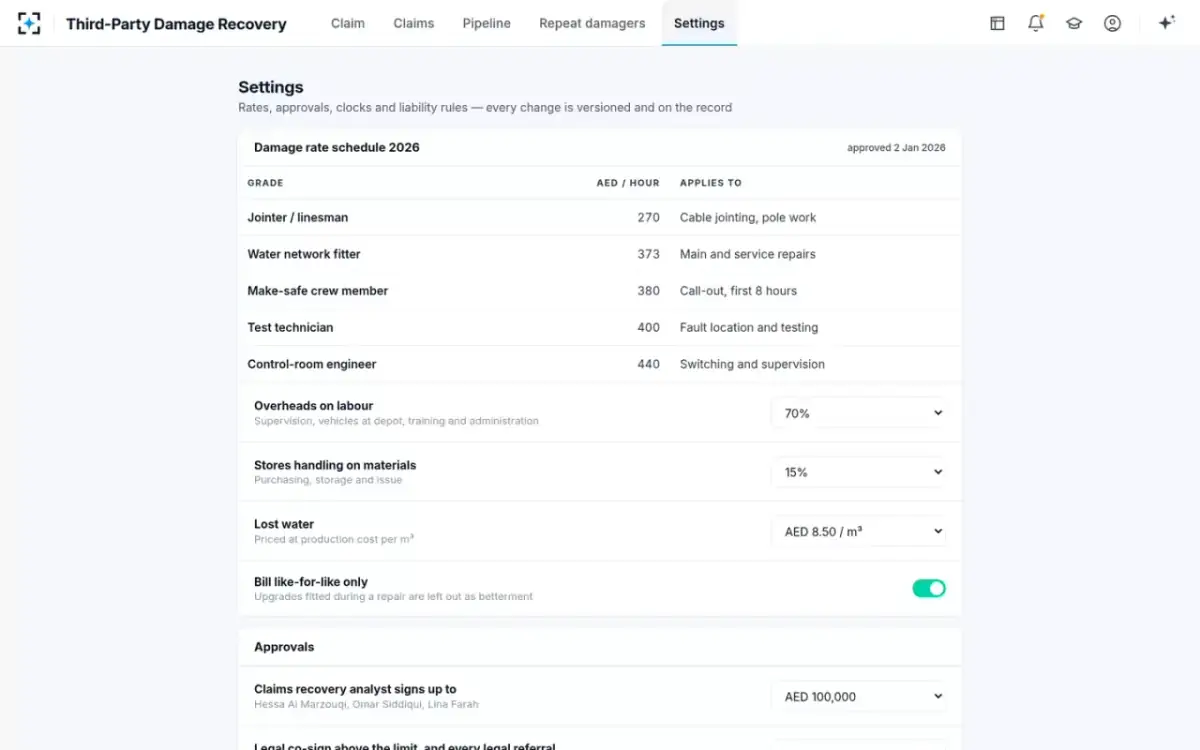The image size is (1200, 750).
Task: Click the GRADE column header
Action: (265, 183)
